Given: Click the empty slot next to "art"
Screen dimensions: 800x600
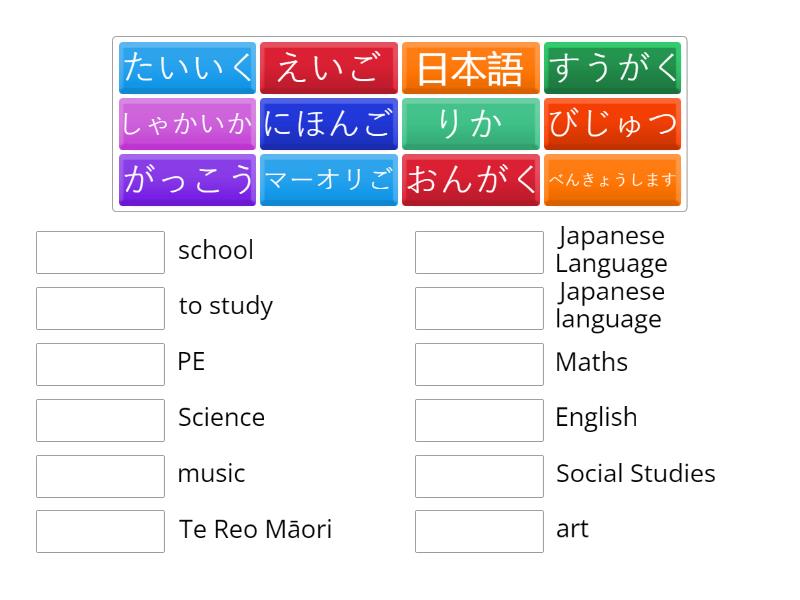Looking at the screenshot, I should 479,531.
